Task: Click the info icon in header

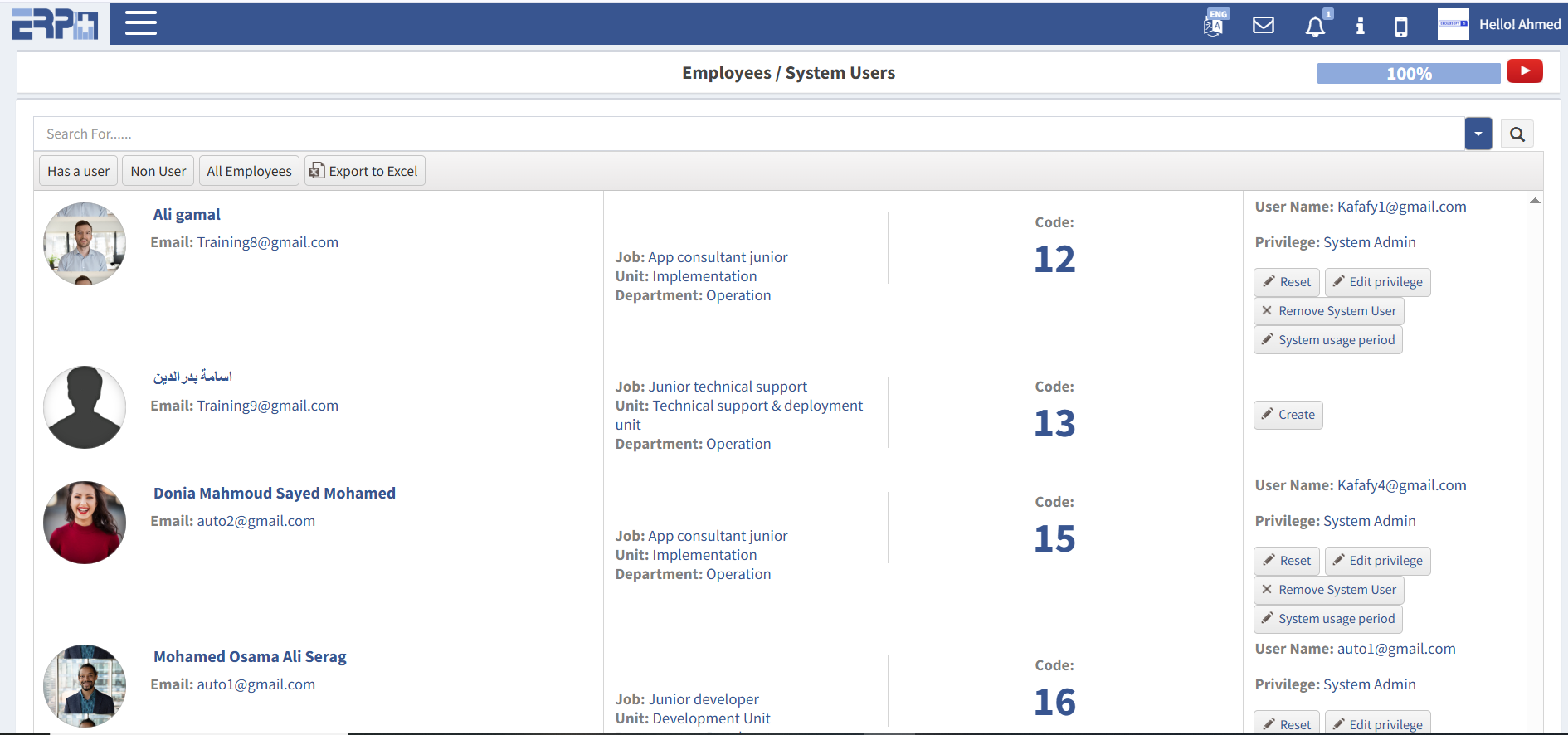Action: [x=1360, y=26]
